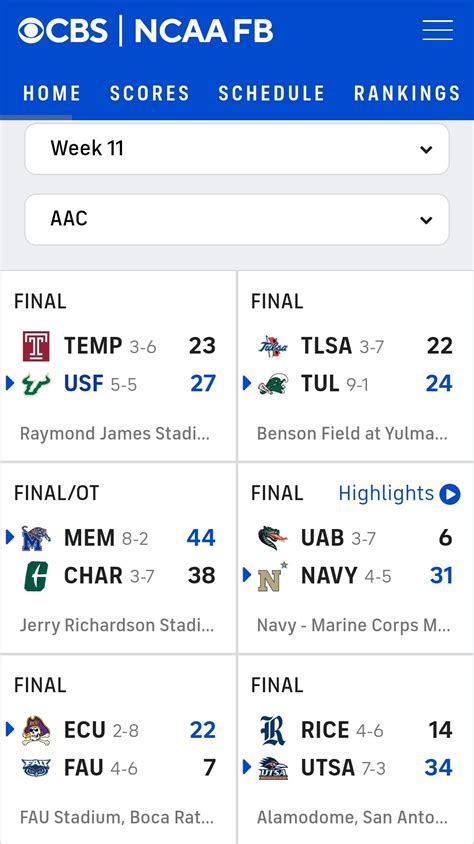Expand the AAC conference dropdown
The width and height of the screenshot is (474, 844).
click(237, 219)
